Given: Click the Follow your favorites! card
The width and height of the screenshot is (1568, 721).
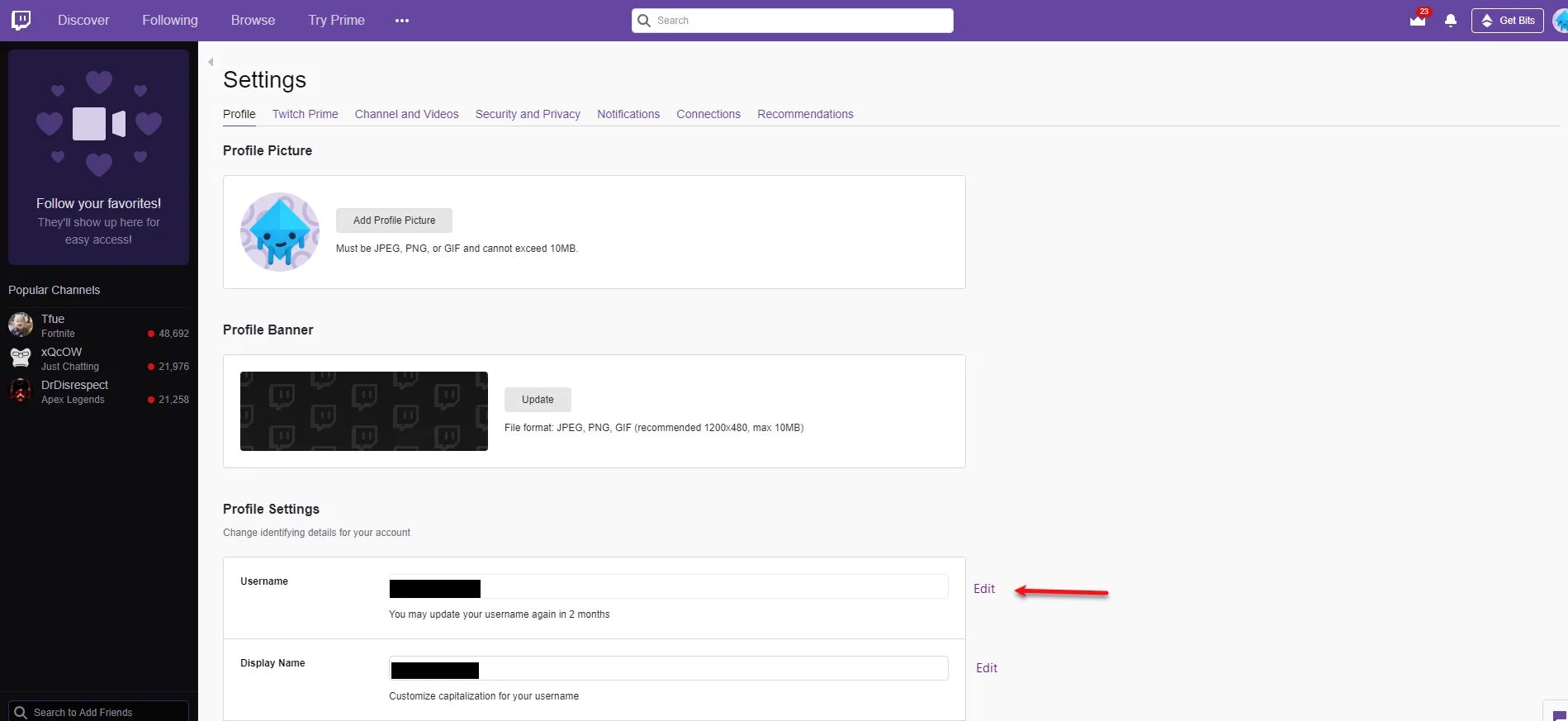Looking at the screenshot, I should (x=98, y=157).
